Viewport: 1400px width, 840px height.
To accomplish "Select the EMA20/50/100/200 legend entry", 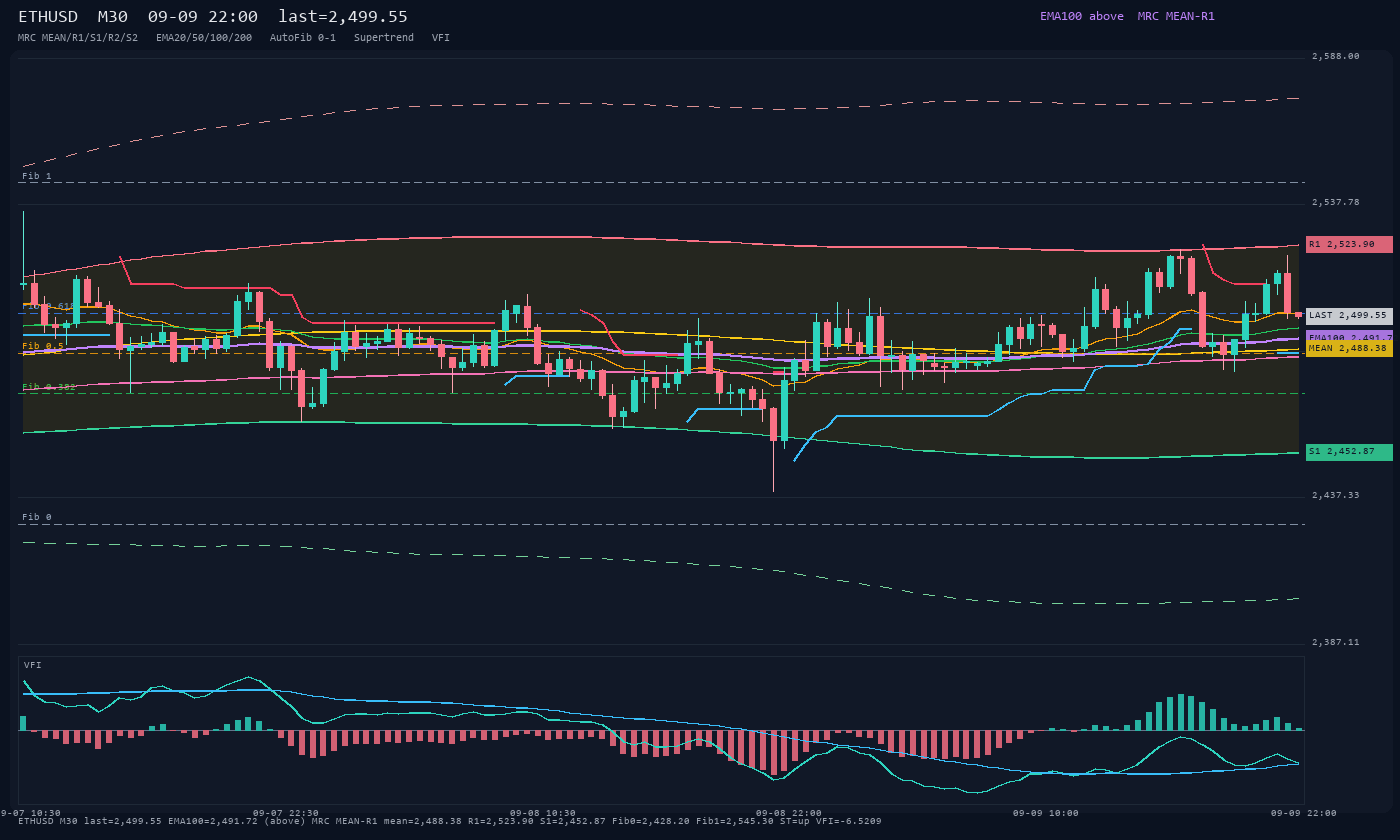I will (x=204, y=37).
